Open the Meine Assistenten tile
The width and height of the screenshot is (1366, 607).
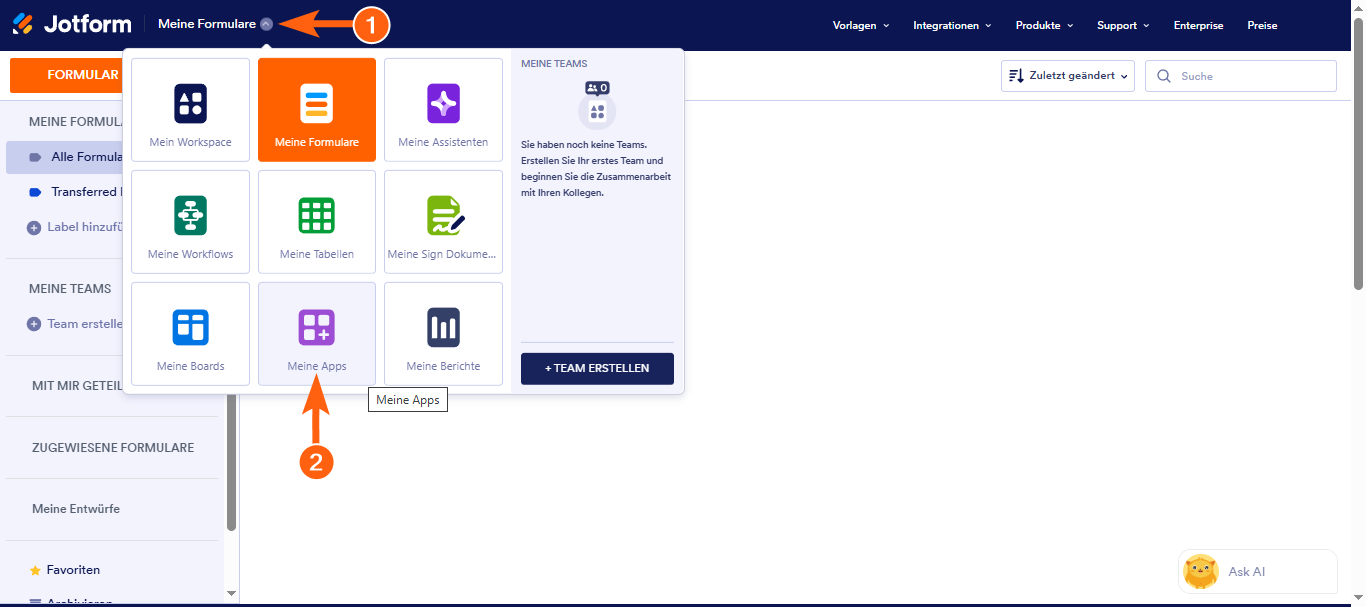(x=443, y=110)
